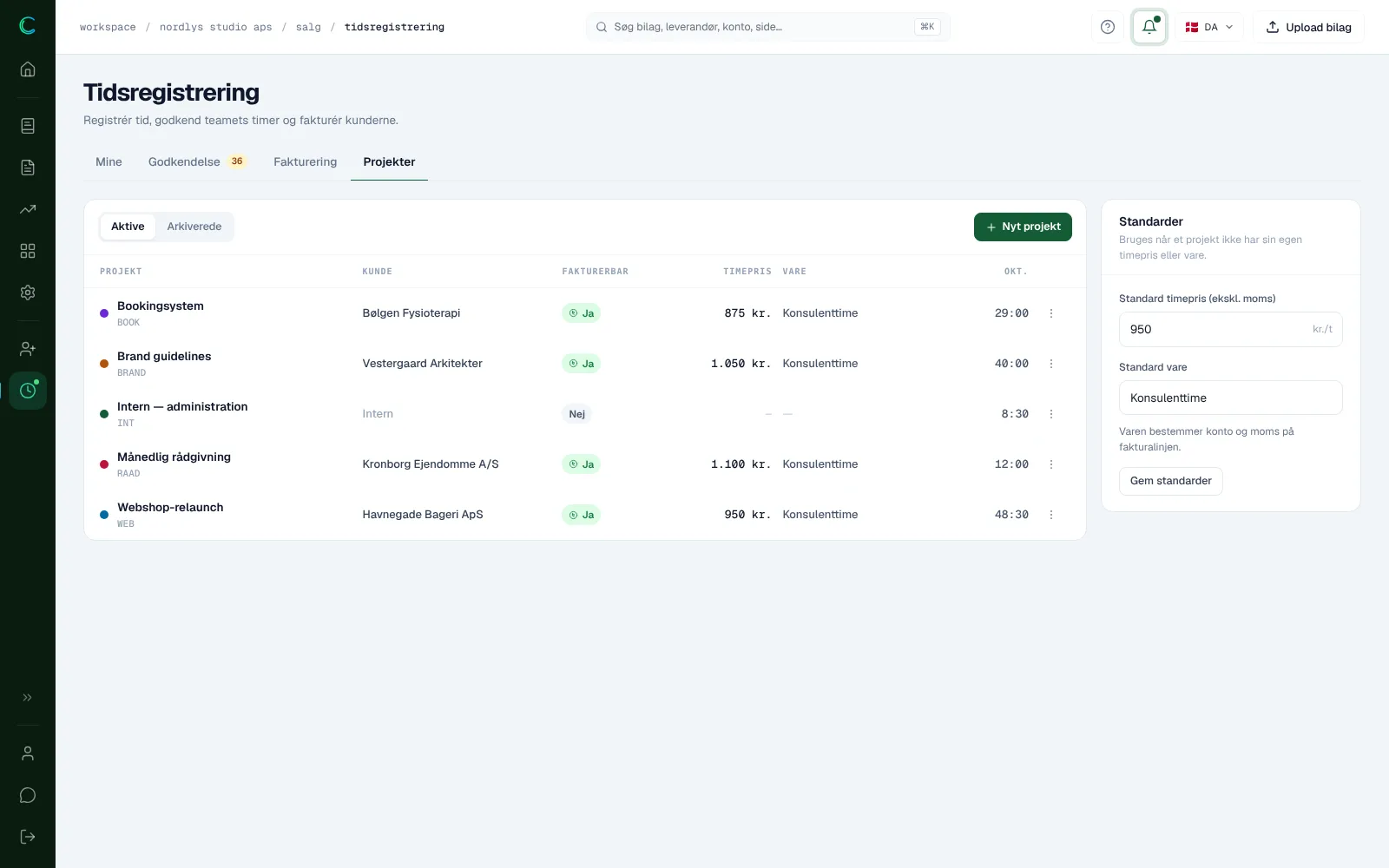Open the DA language dropdown
This screenshot has height=868, width=1389.
pos(1209,27)
